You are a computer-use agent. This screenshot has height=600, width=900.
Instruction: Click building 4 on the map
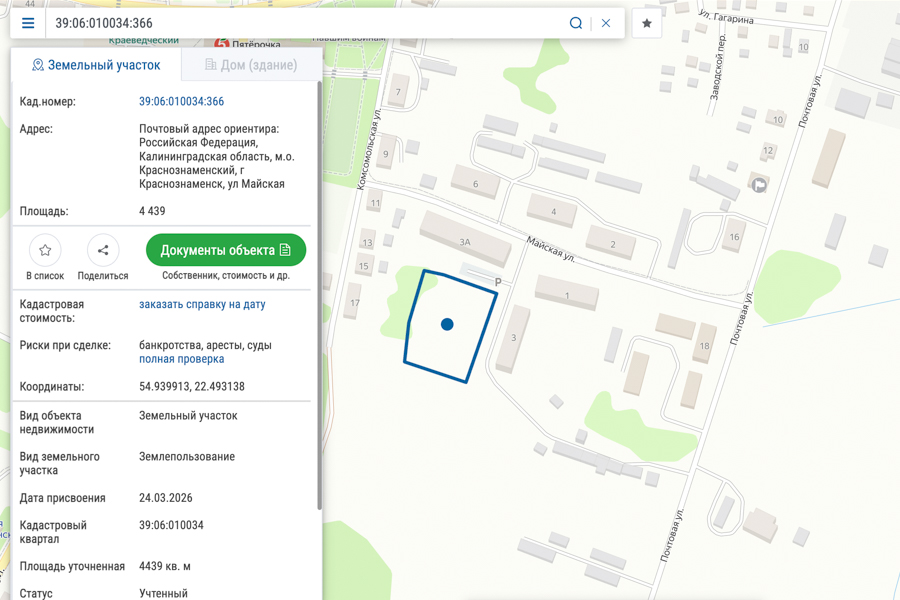click(552, 210)
